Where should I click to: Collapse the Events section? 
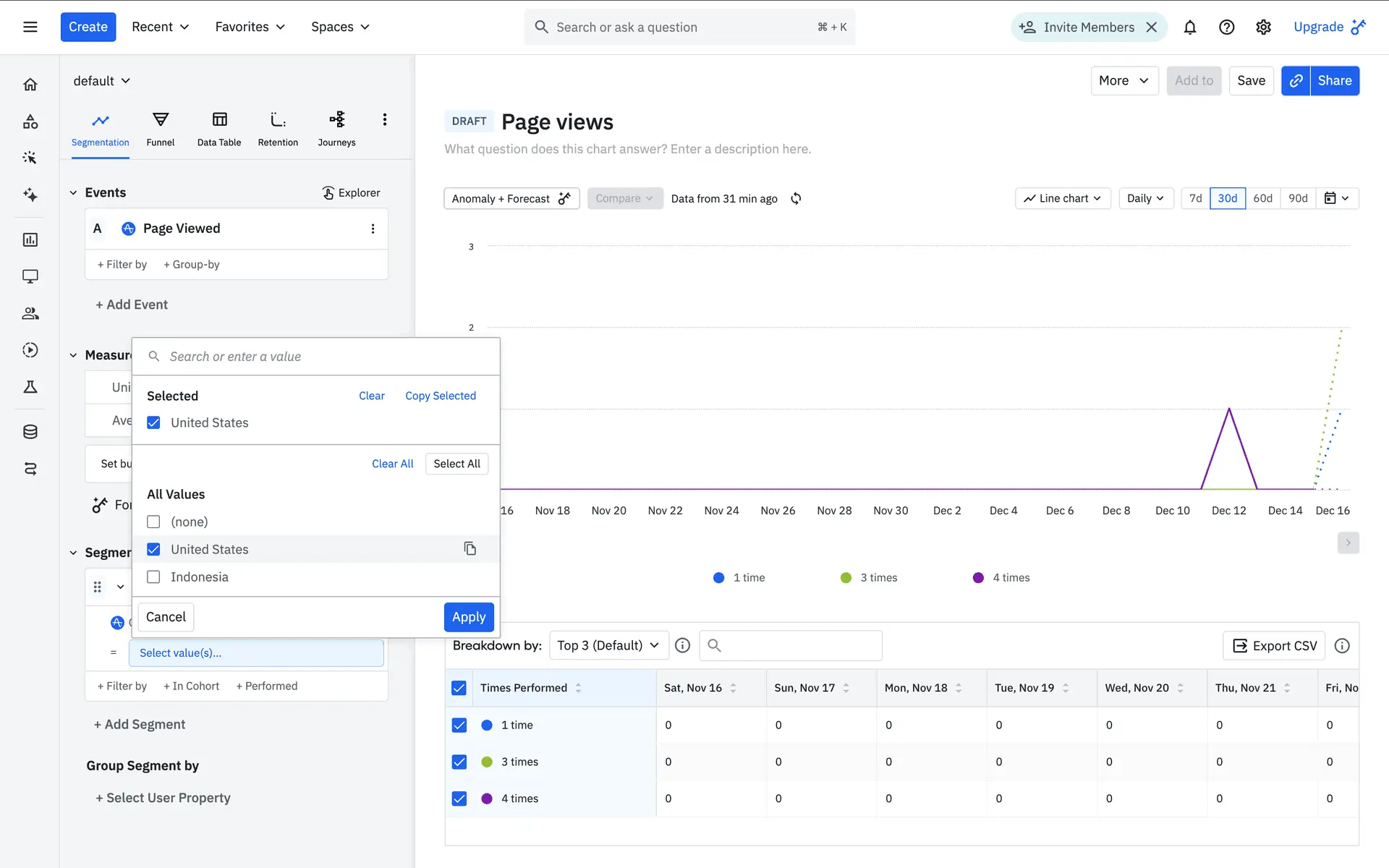tap(73, 192)
